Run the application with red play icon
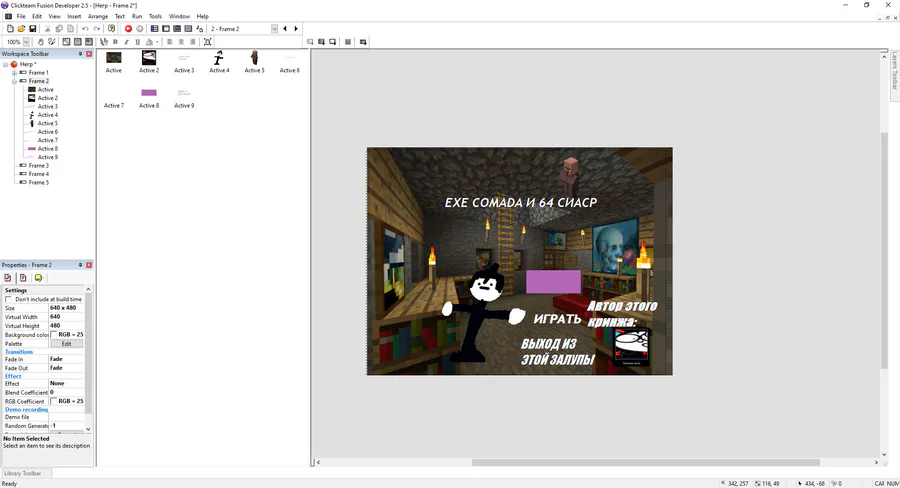Image resolution: width=900 pixels, height=488 pixels. [x=128, y=29]
